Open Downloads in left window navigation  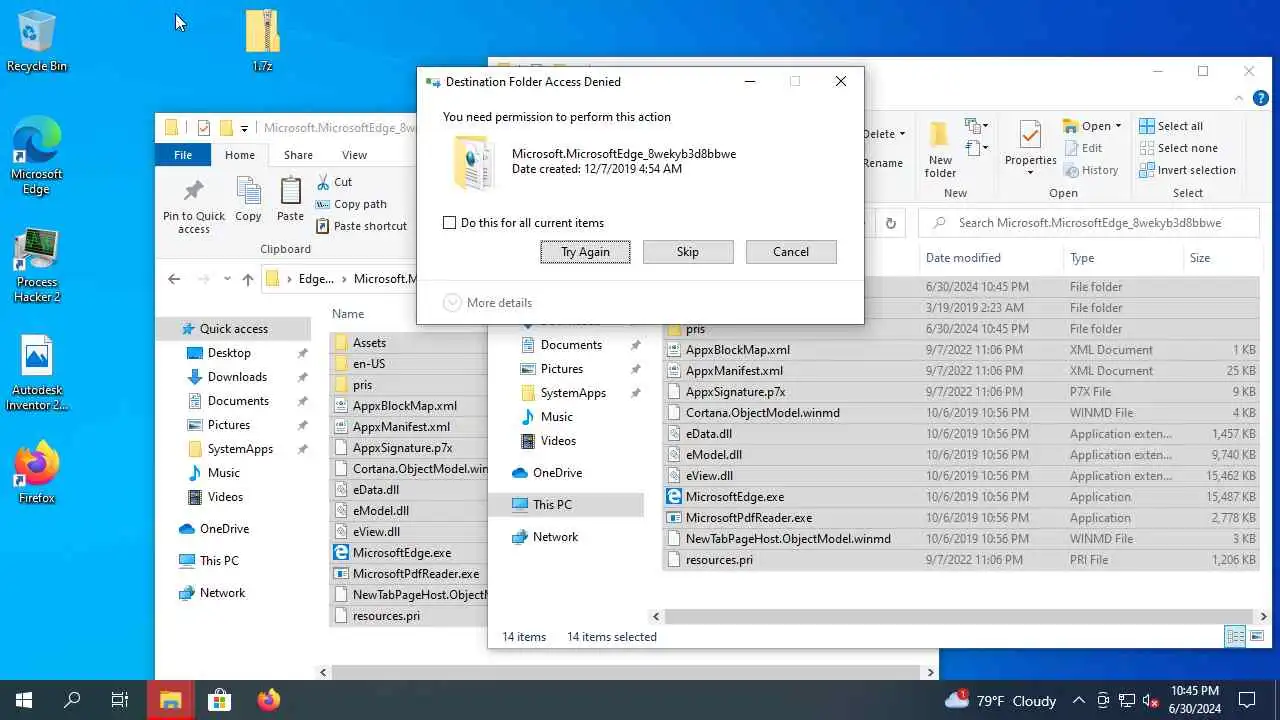237,377
